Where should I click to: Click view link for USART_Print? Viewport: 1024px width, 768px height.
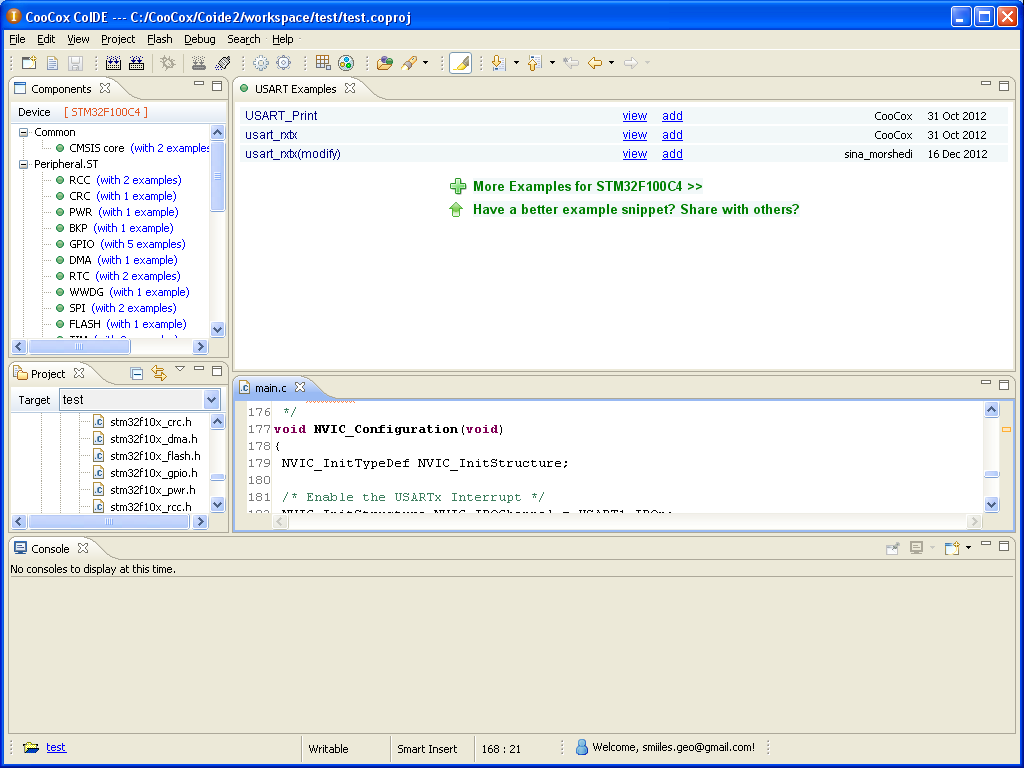point(634,116)
